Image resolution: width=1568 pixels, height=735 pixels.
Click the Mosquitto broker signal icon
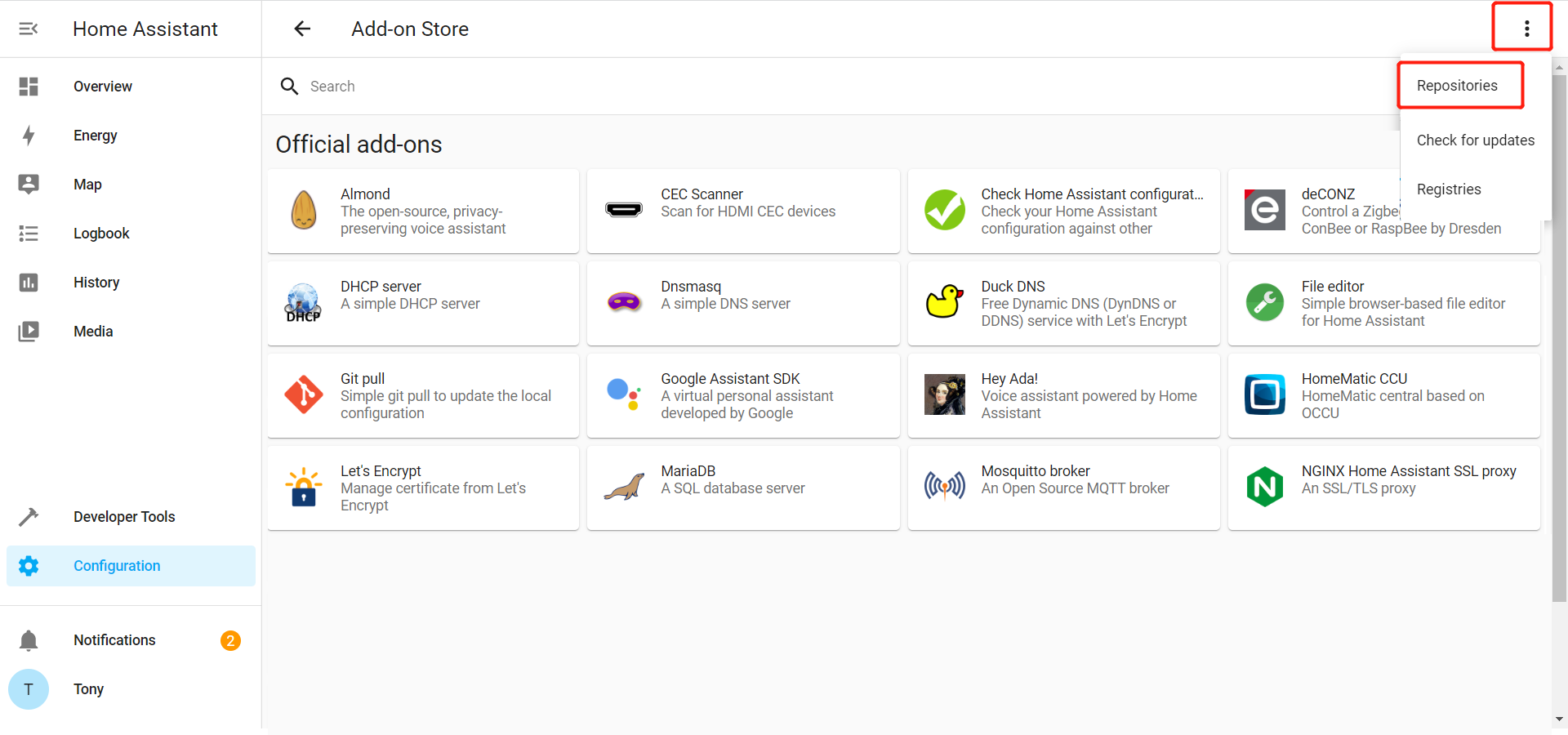(x=945, y=487)
